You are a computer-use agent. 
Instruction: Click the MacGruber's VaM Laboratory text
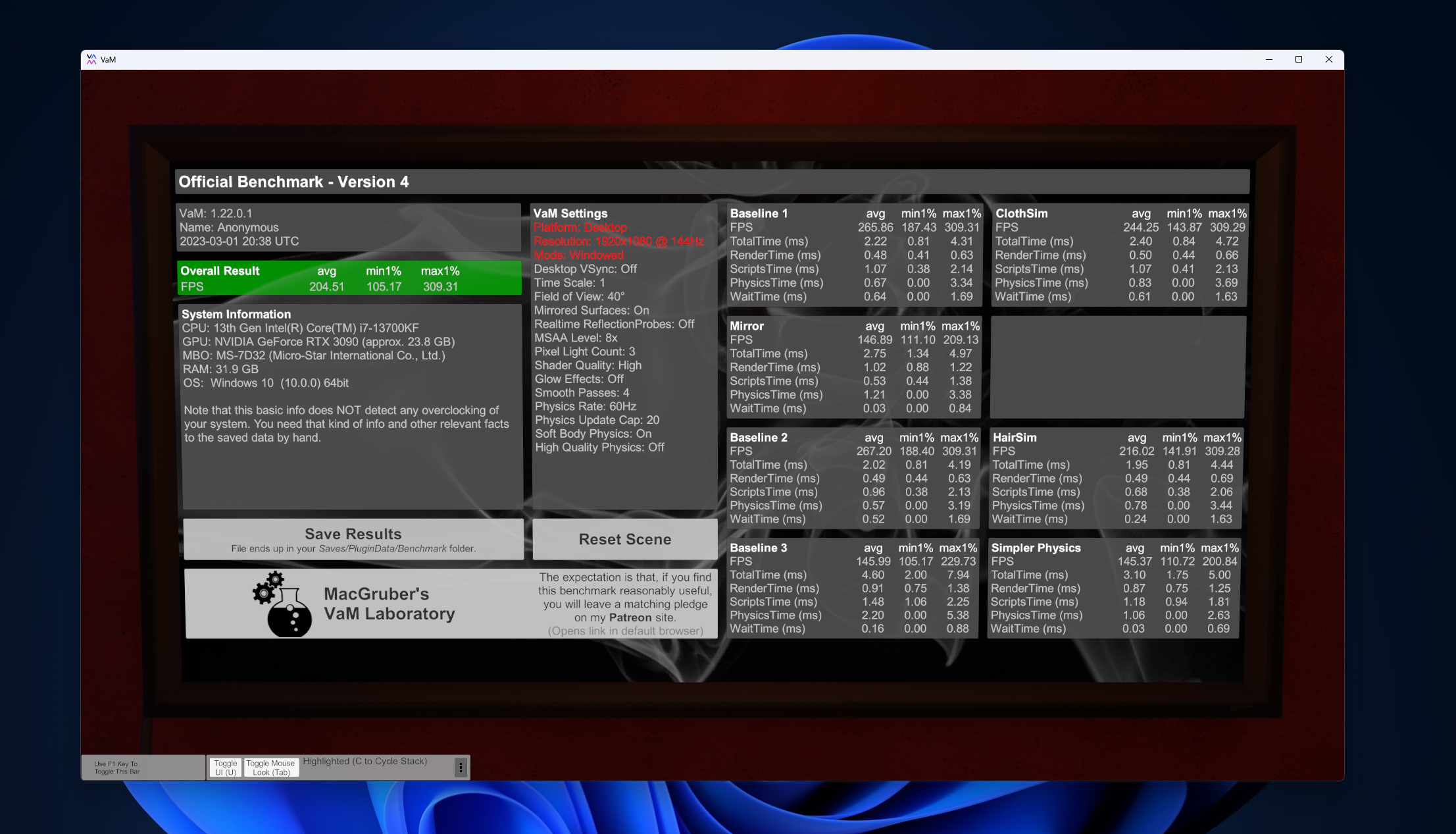click(x=389, y=604)
